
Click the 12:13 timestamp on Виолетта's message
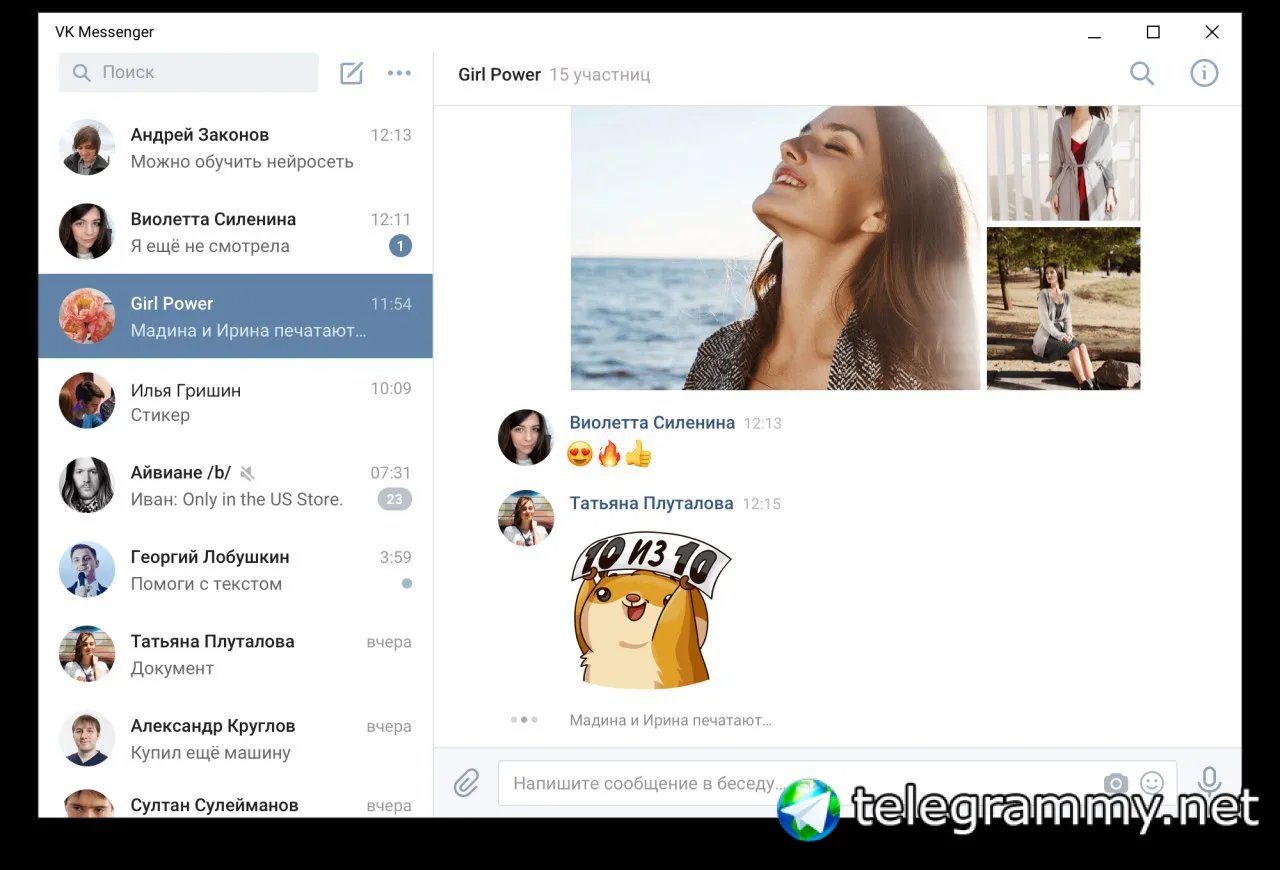(x=763, y=424)
